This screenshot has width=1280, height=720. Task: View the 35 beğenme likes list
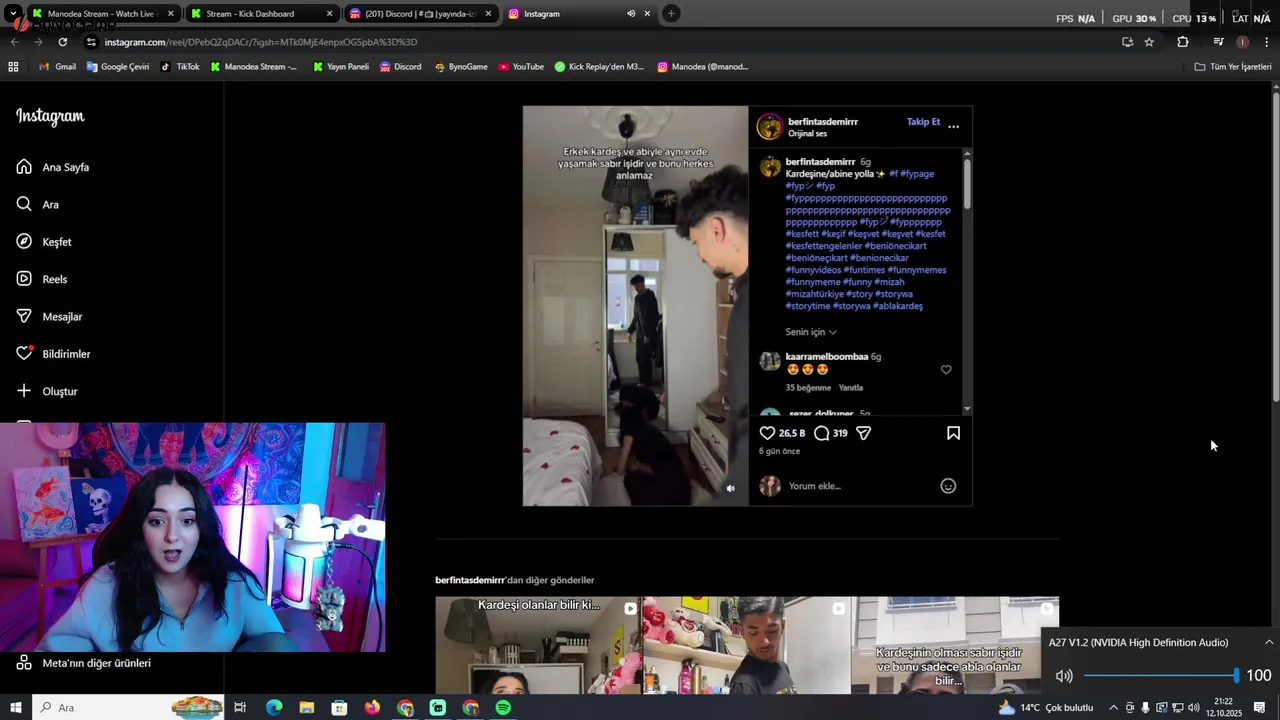click(x=808, y=388)
